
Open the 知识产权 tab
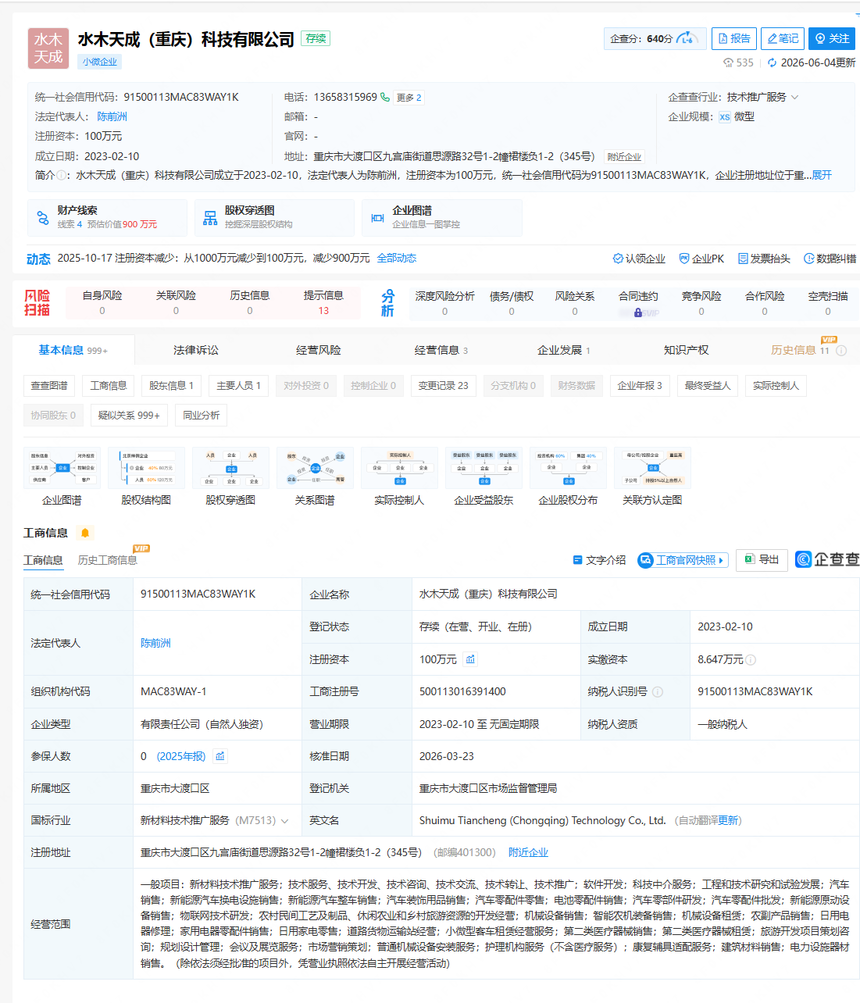(x=686, y=351)
